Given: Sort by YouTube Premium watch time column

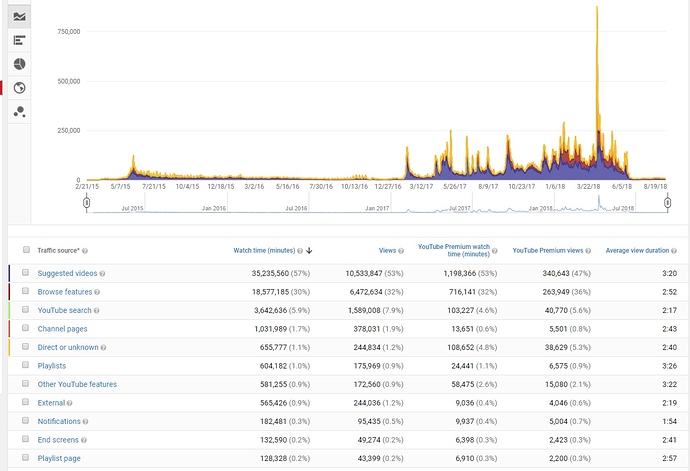Looking at the screenshot, I should [x=454, y=250].
